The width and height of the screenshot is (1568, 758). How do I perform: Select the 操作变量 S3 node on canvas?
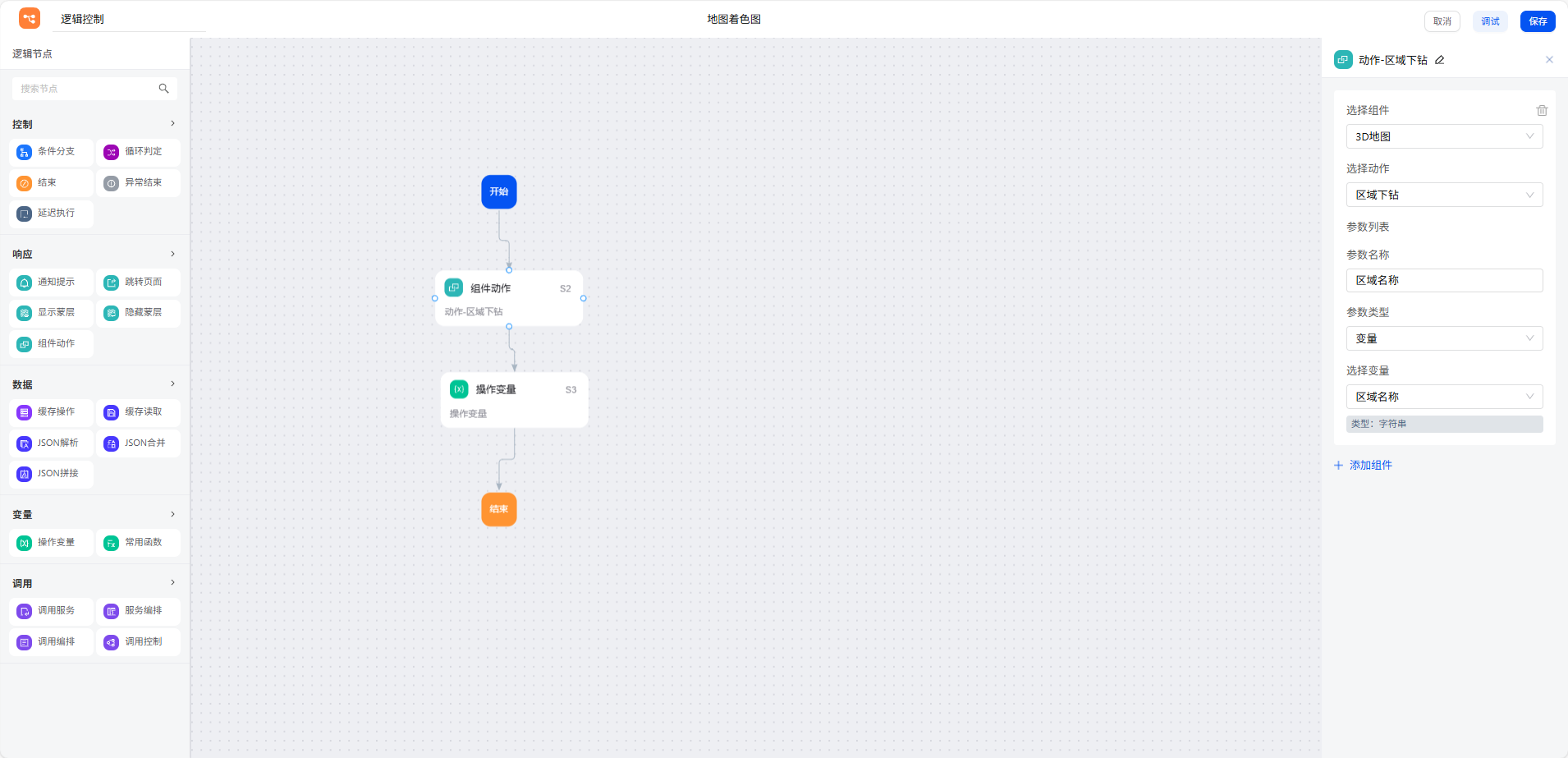click(x=514, y=400)
